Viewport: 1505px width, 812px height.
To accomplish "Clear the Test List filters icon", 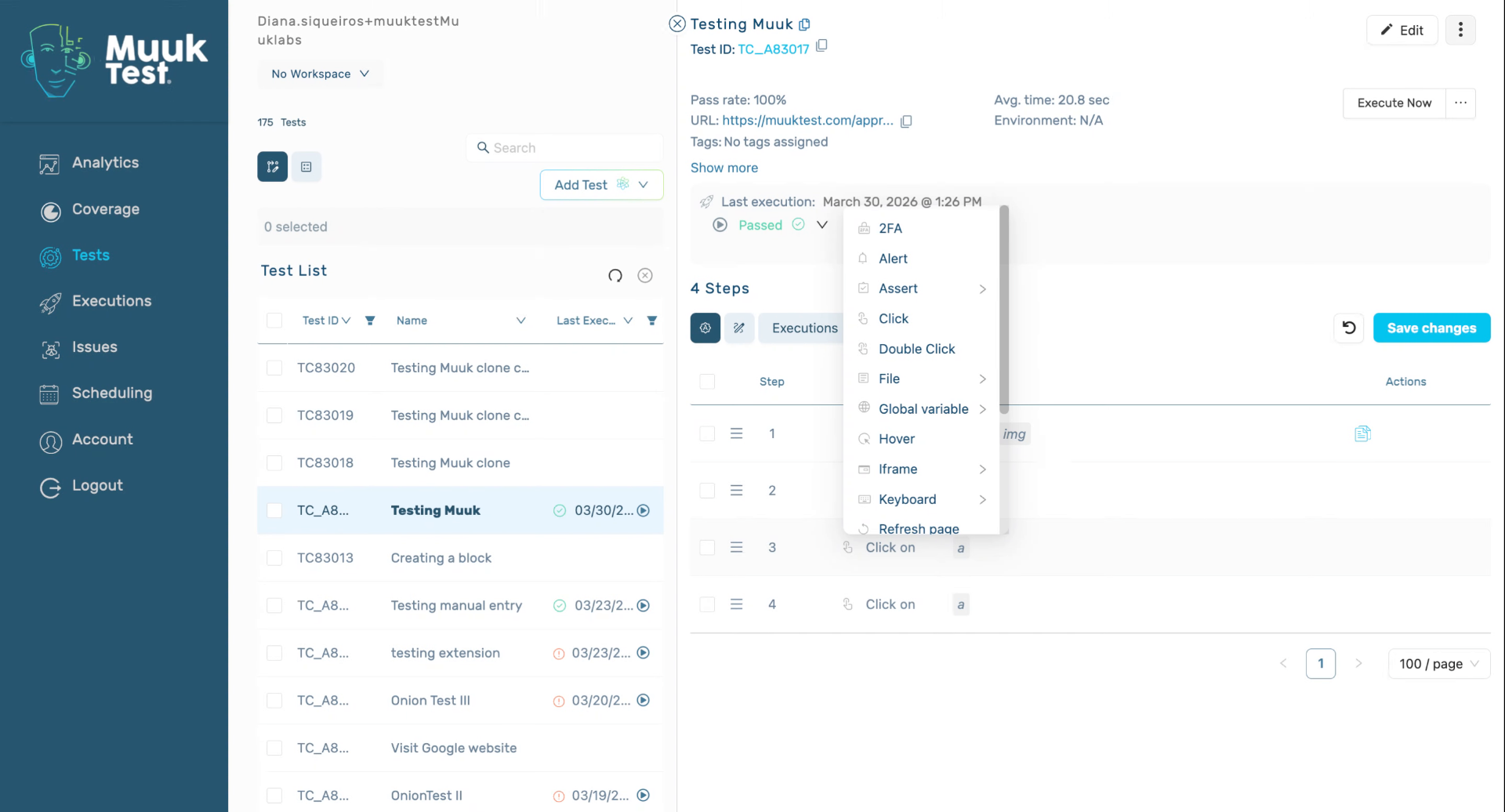I will [x=645, y=275].
